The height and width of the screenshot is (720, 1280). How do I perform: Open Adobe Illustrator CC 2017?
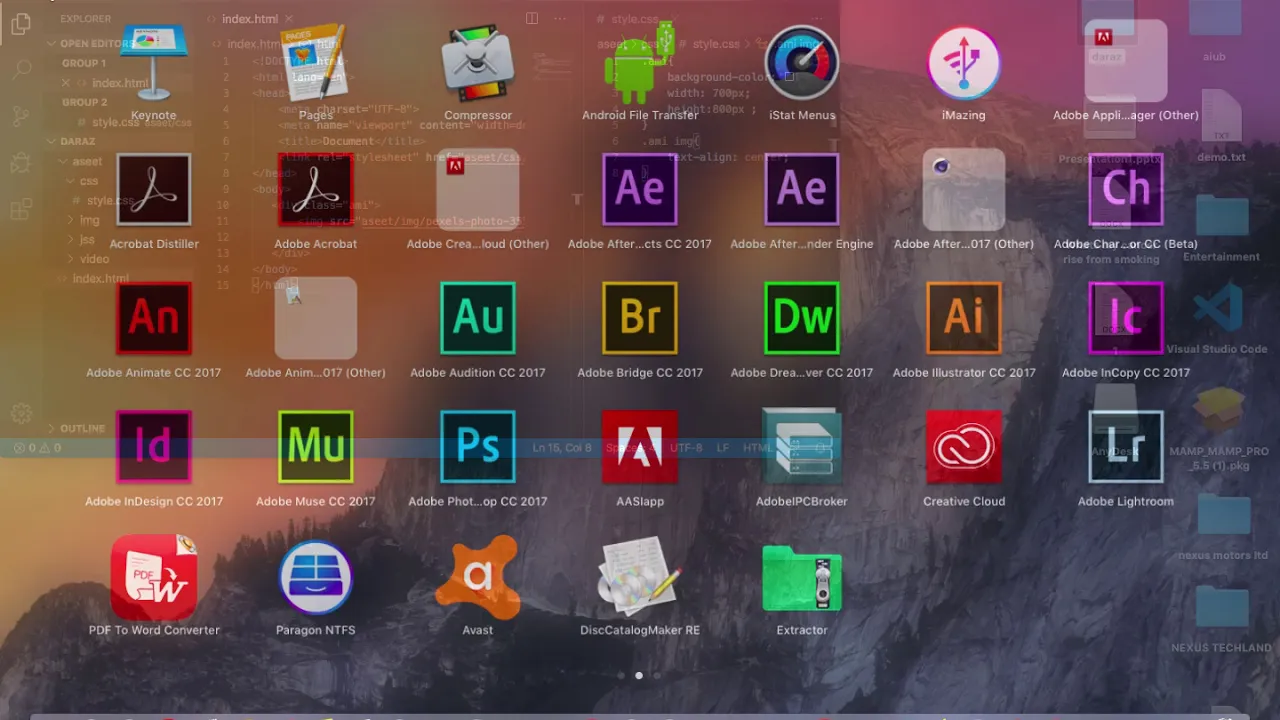pyautogui.click(x=964, y=318)
